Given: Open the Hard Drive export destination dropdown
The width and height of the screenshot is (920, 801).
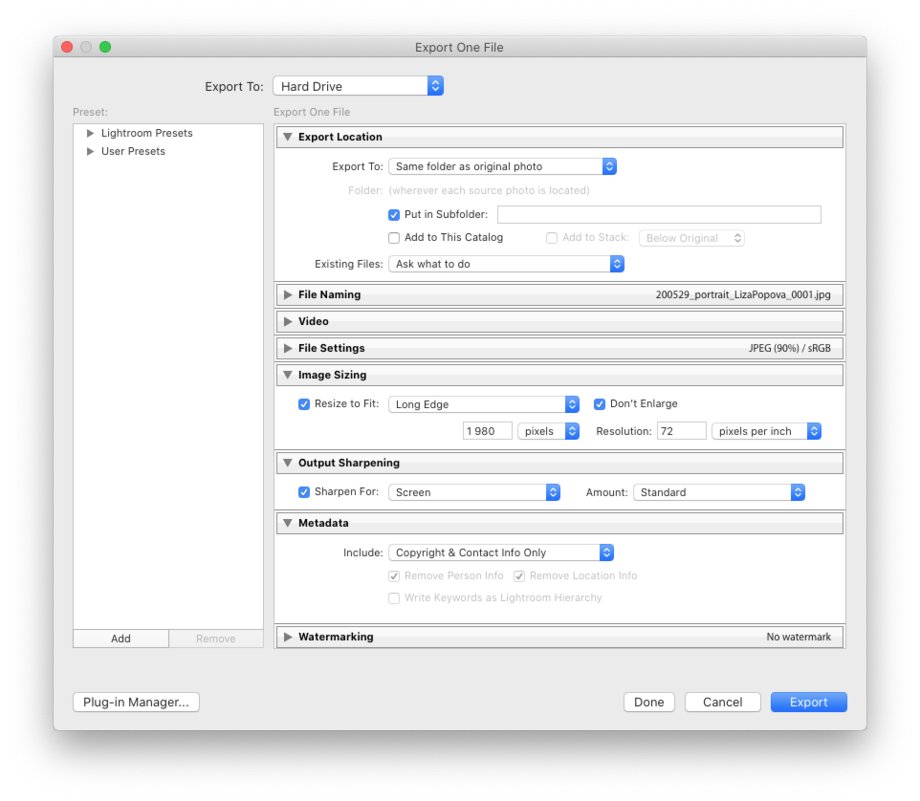Looking at the screenshot, I should pyautogui.click(x=357, y=87).
